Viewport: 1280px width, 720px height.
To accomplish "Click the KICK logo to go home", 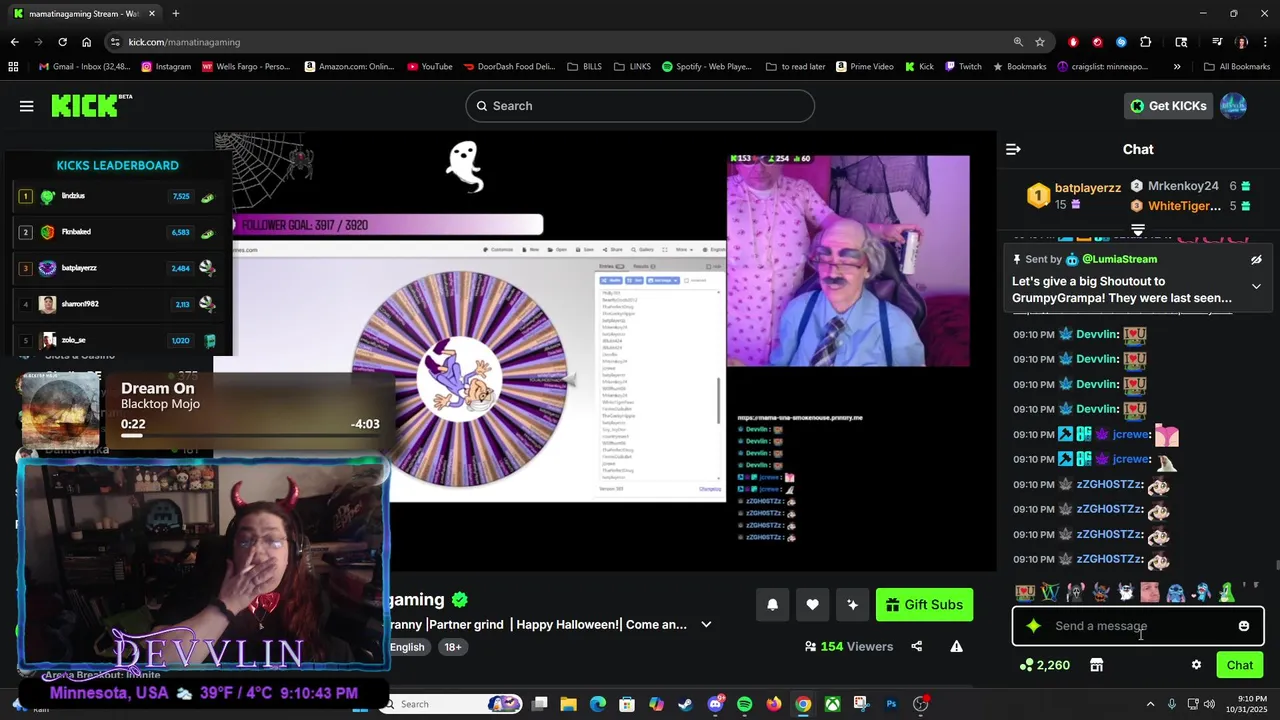I will [x=91, y=105].
